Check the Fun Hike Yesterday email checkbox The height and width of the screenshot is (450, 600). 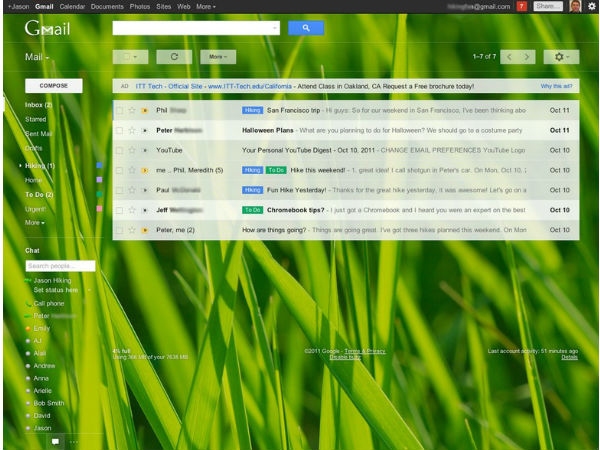(119, 190)
